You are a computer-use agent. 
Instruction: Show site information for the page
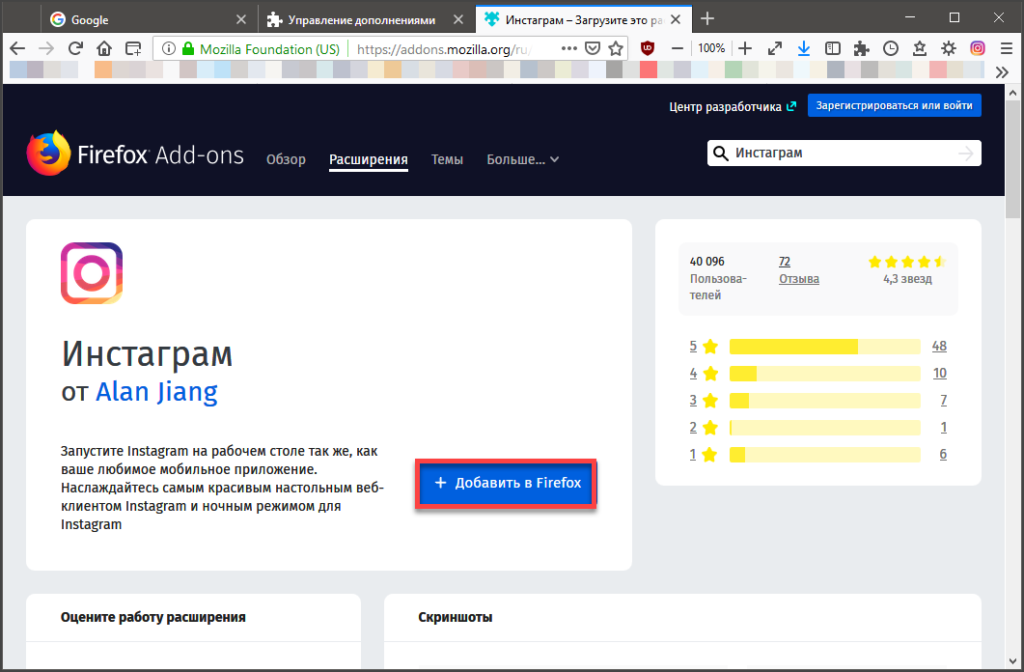click(168, 48)
